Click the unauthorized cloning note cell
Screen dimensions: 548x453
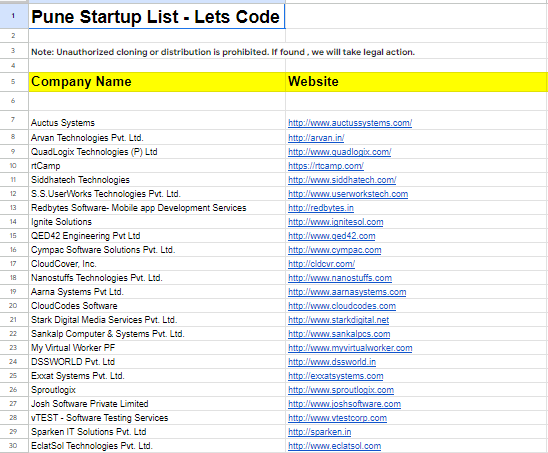223,52
